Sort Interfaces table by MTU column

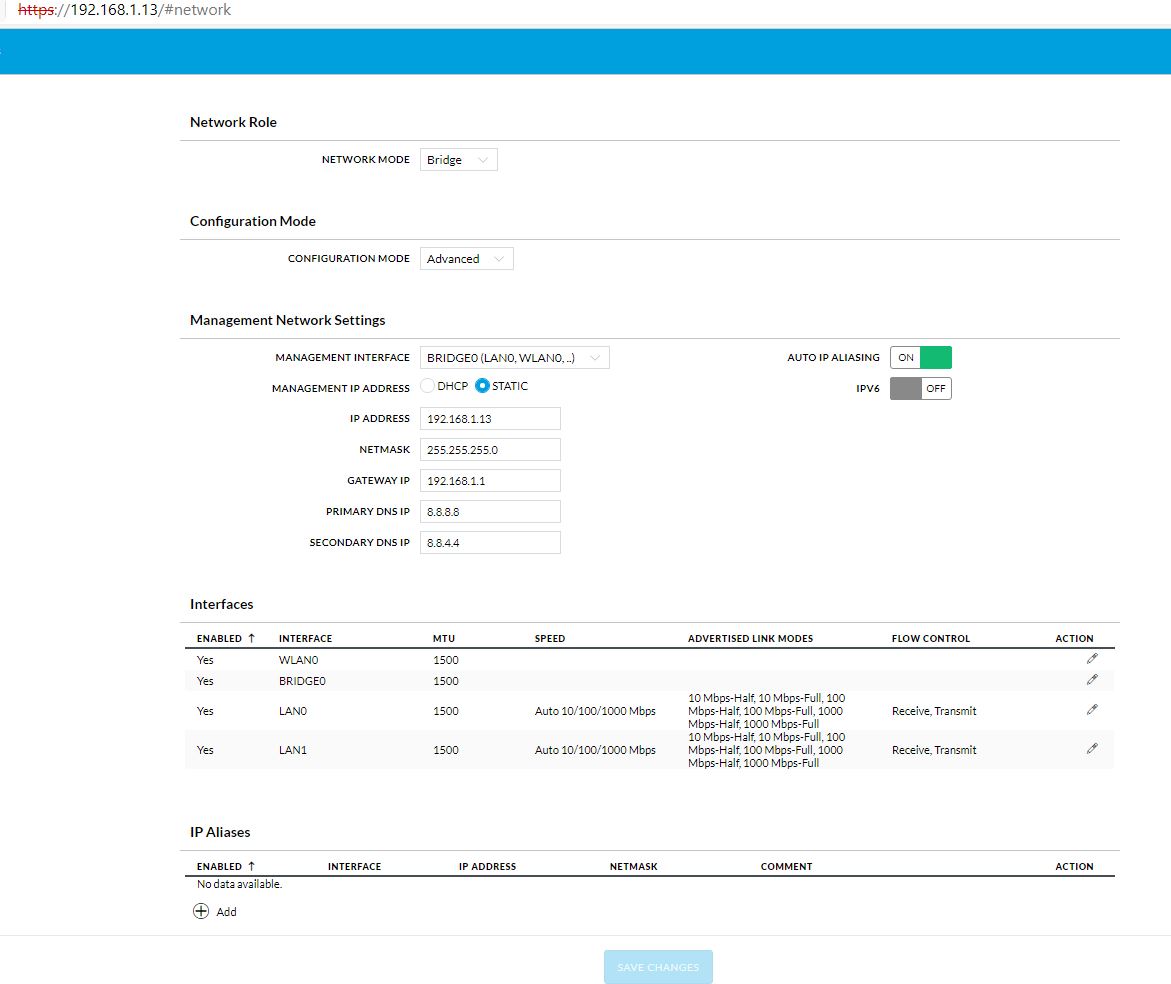point(444,638)
